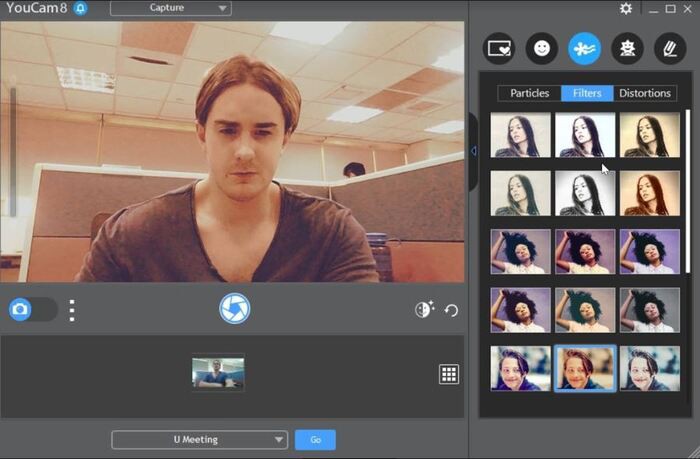Viewport: 700px width, 459px height.
Task: Open the emoji smiley effects category
Action: (542, 48)
